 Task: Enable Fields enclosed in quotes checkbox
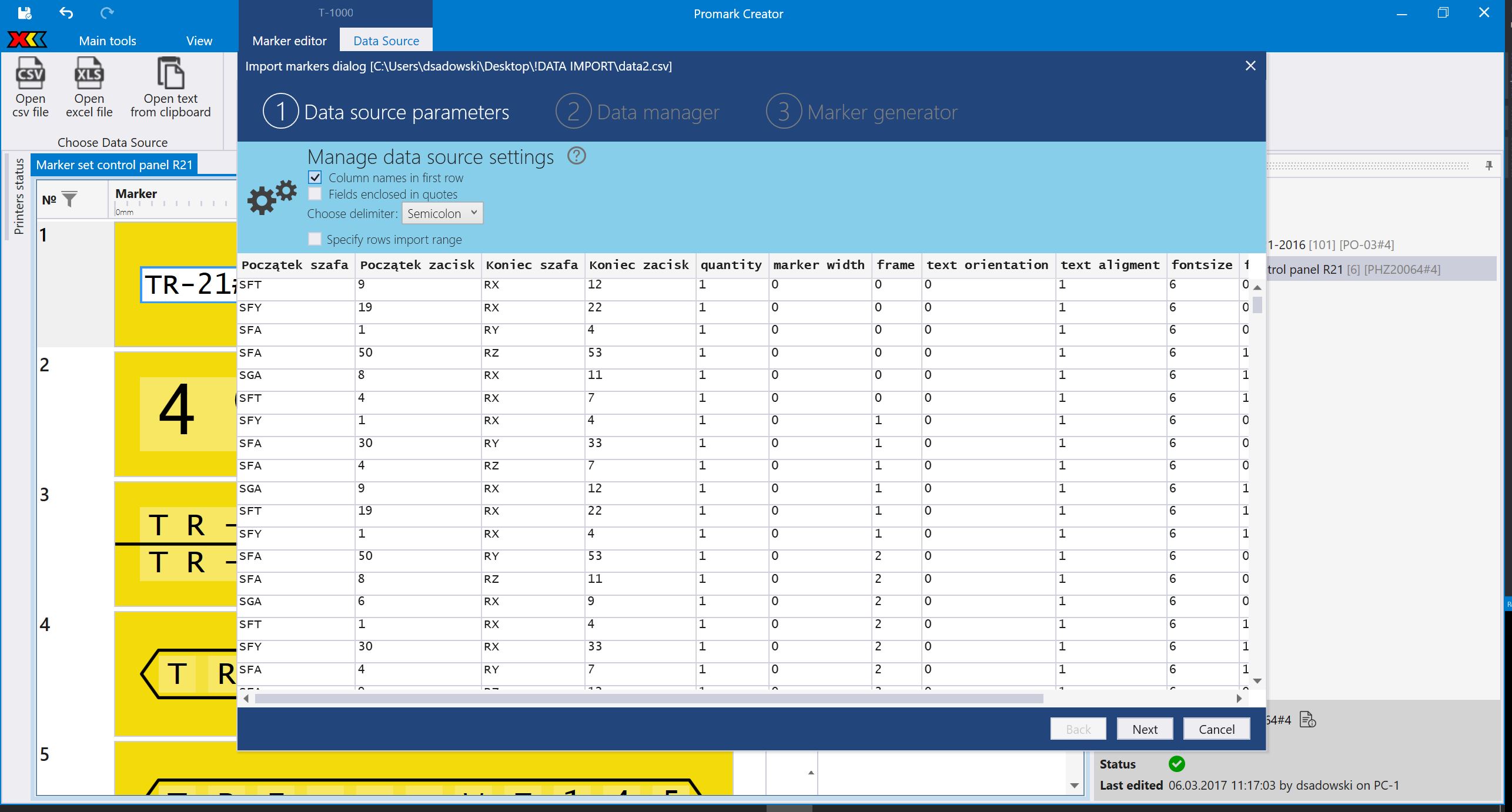pos(315,194)
